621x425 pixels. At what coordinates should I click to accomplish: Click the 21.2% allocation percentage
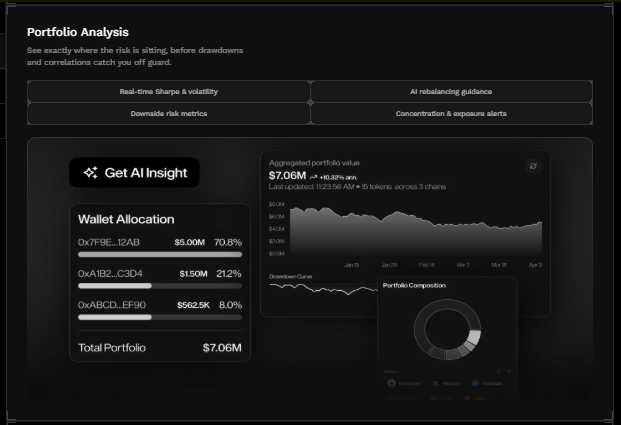click(229, 273)
